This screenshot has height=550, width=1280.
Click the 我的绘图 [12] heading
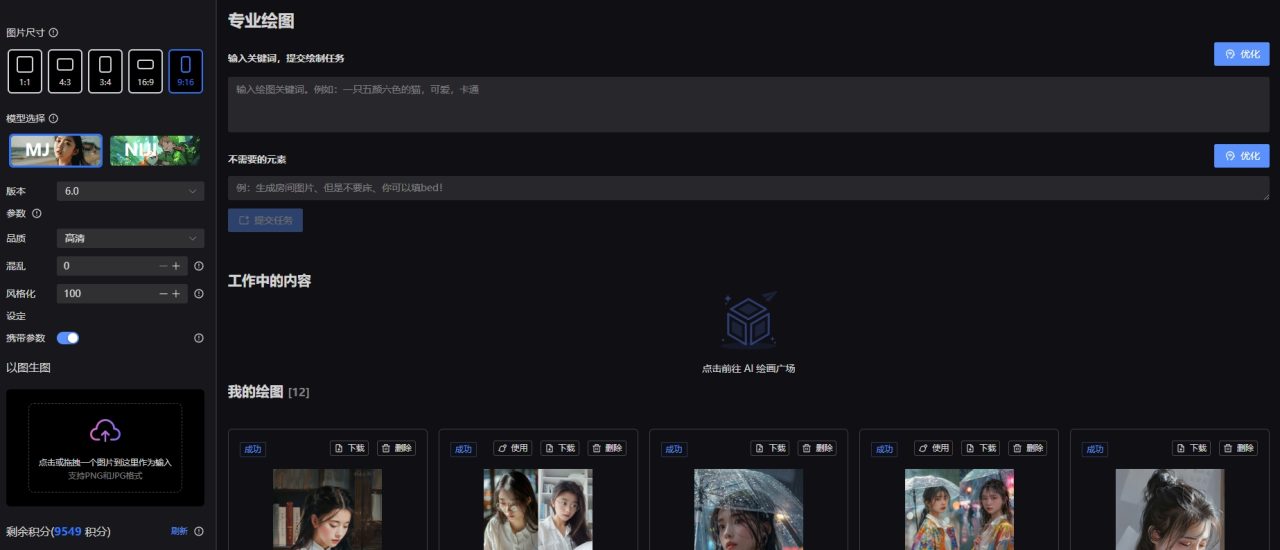(x=269, y=391)
